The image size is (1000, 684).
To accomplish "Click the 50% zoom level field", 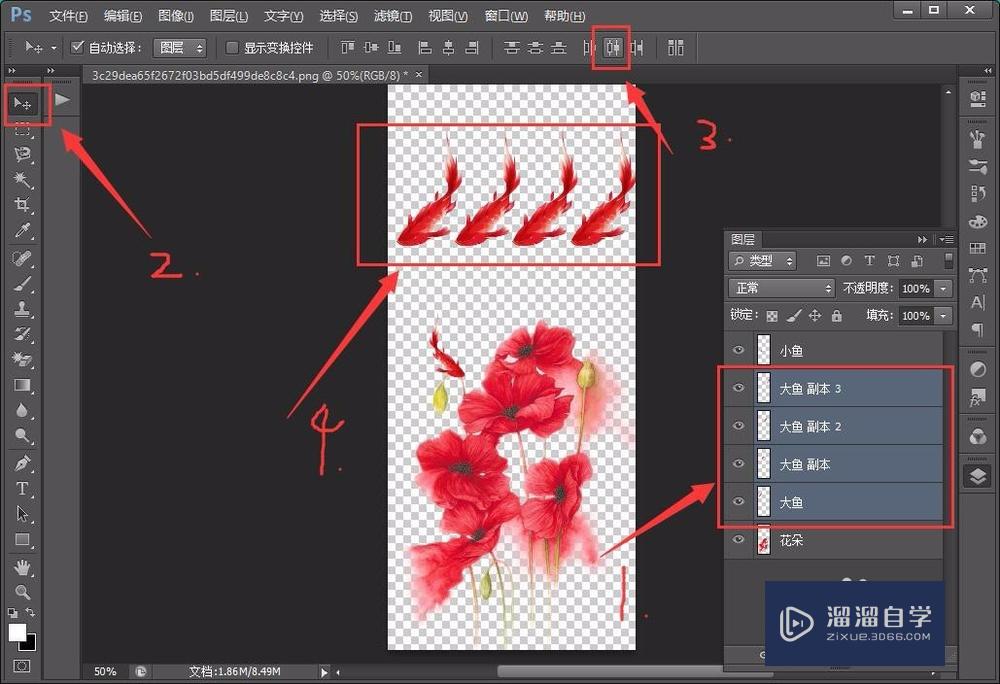I will (x=105, y=672).
